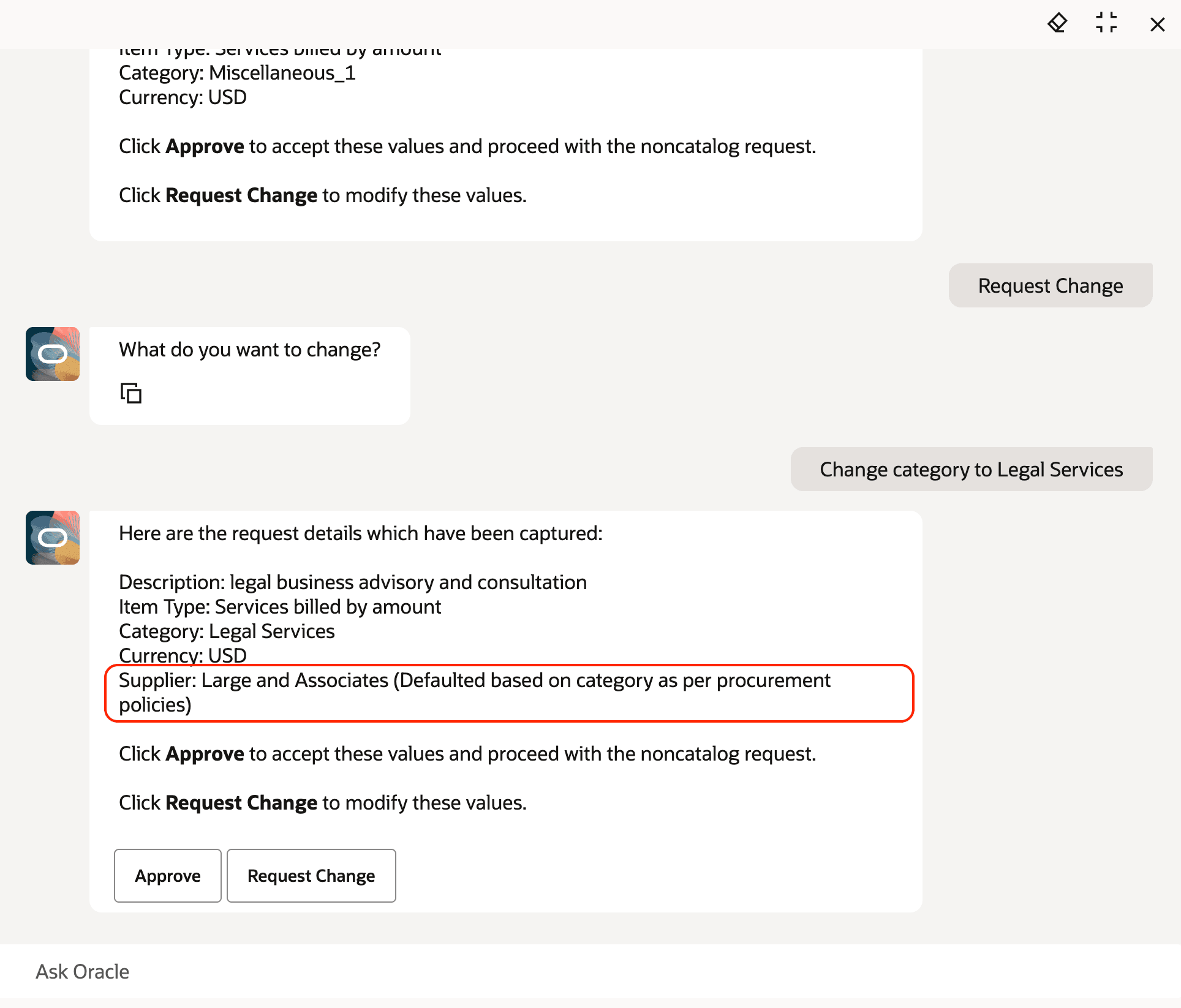The width and height of the screenshot is (1181, 1008).
Task: Click the outlined Request Change button
Action: (x=311, y=876)
